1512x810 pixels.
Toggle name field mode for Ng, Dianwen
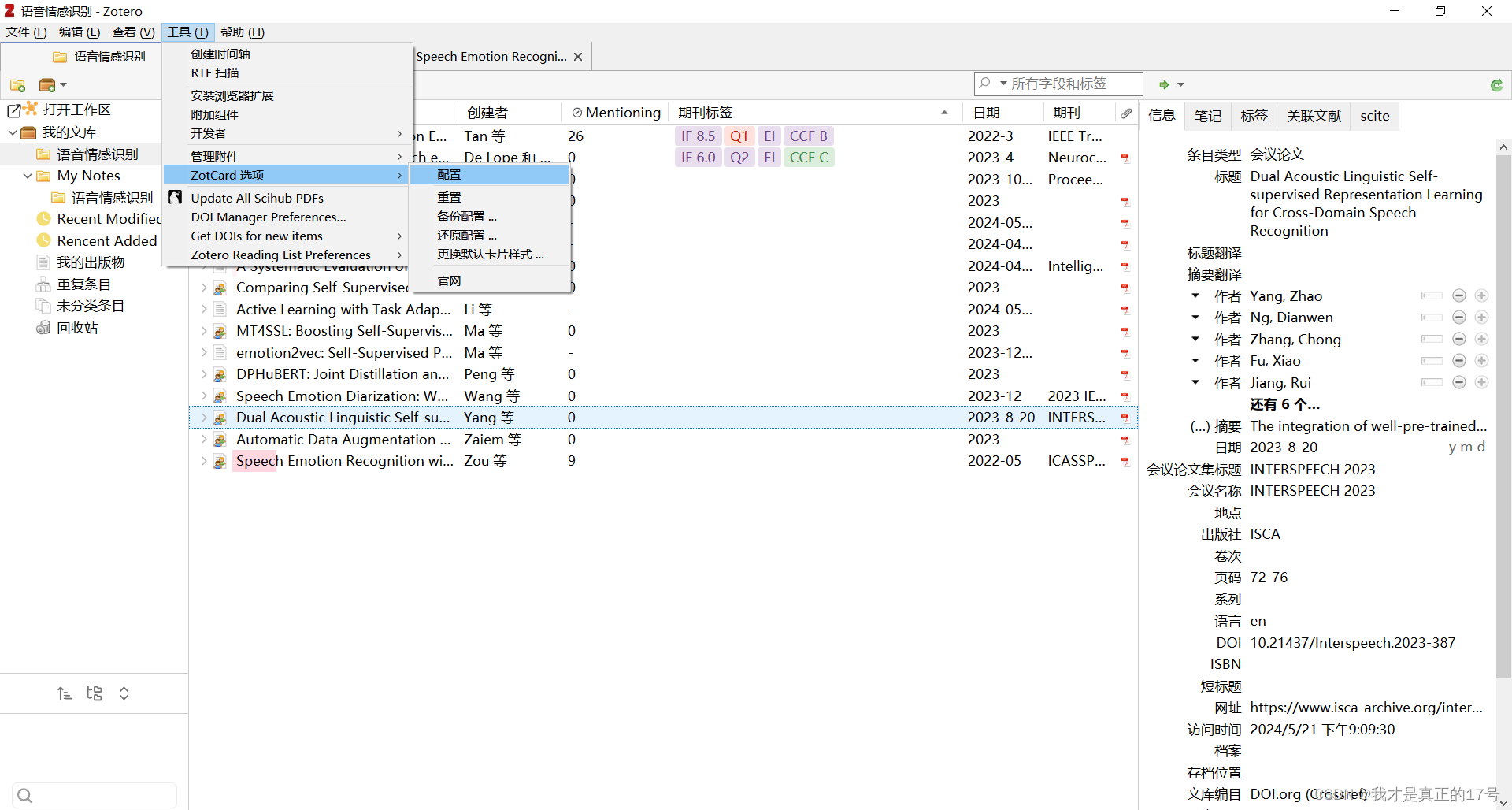pyautogui.click(x=1432, y=317)
